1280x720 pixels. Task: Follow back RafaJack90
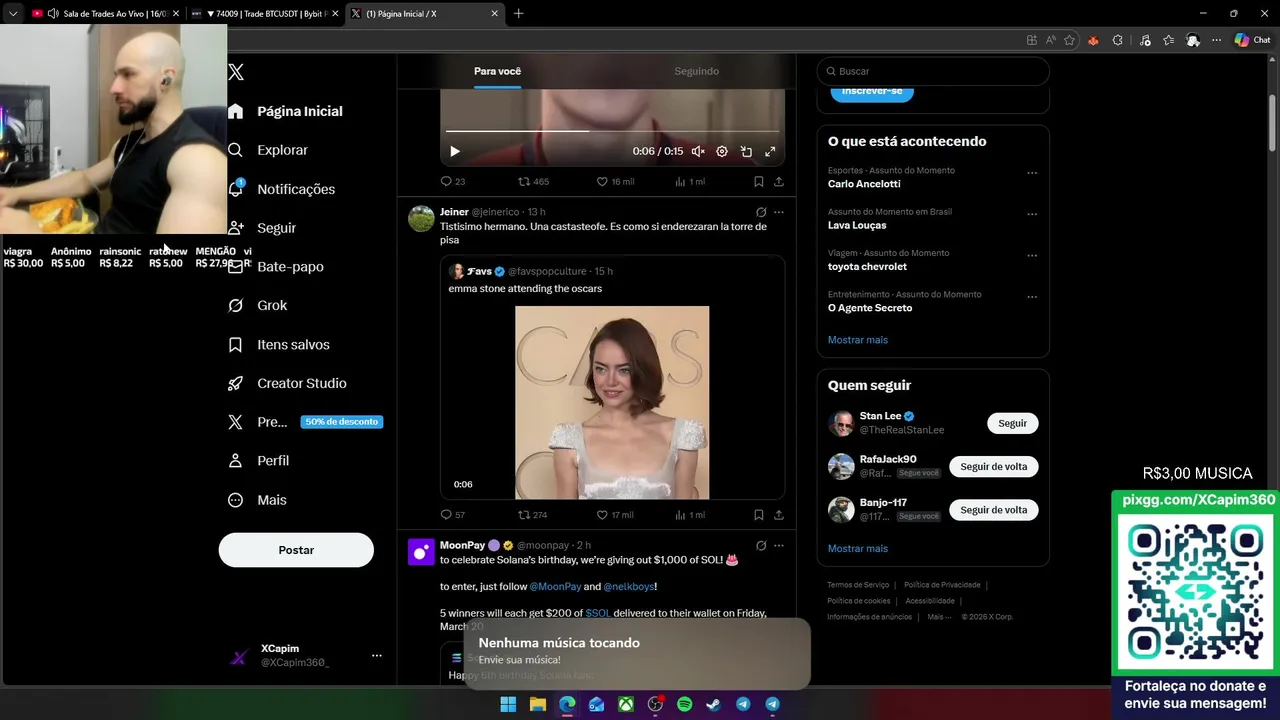(x=994, y=467)
